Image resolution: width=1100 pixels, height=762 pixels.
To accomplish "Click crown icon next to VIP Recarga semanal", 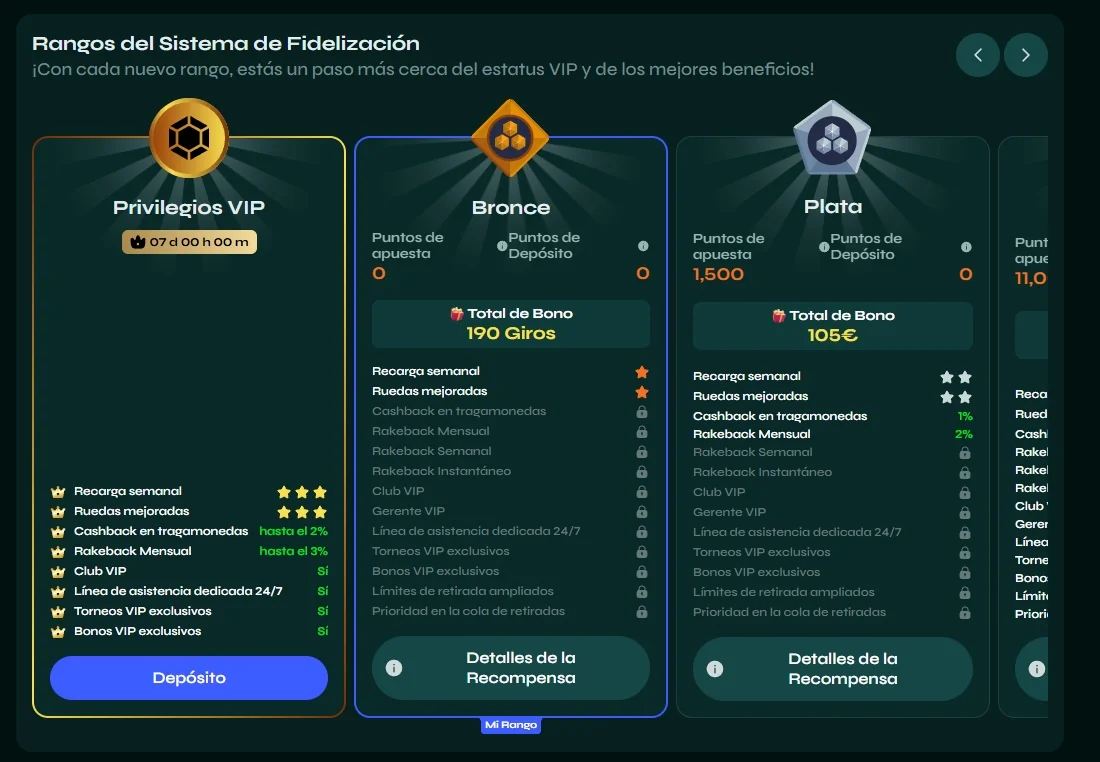I will (x=58, y=492).
